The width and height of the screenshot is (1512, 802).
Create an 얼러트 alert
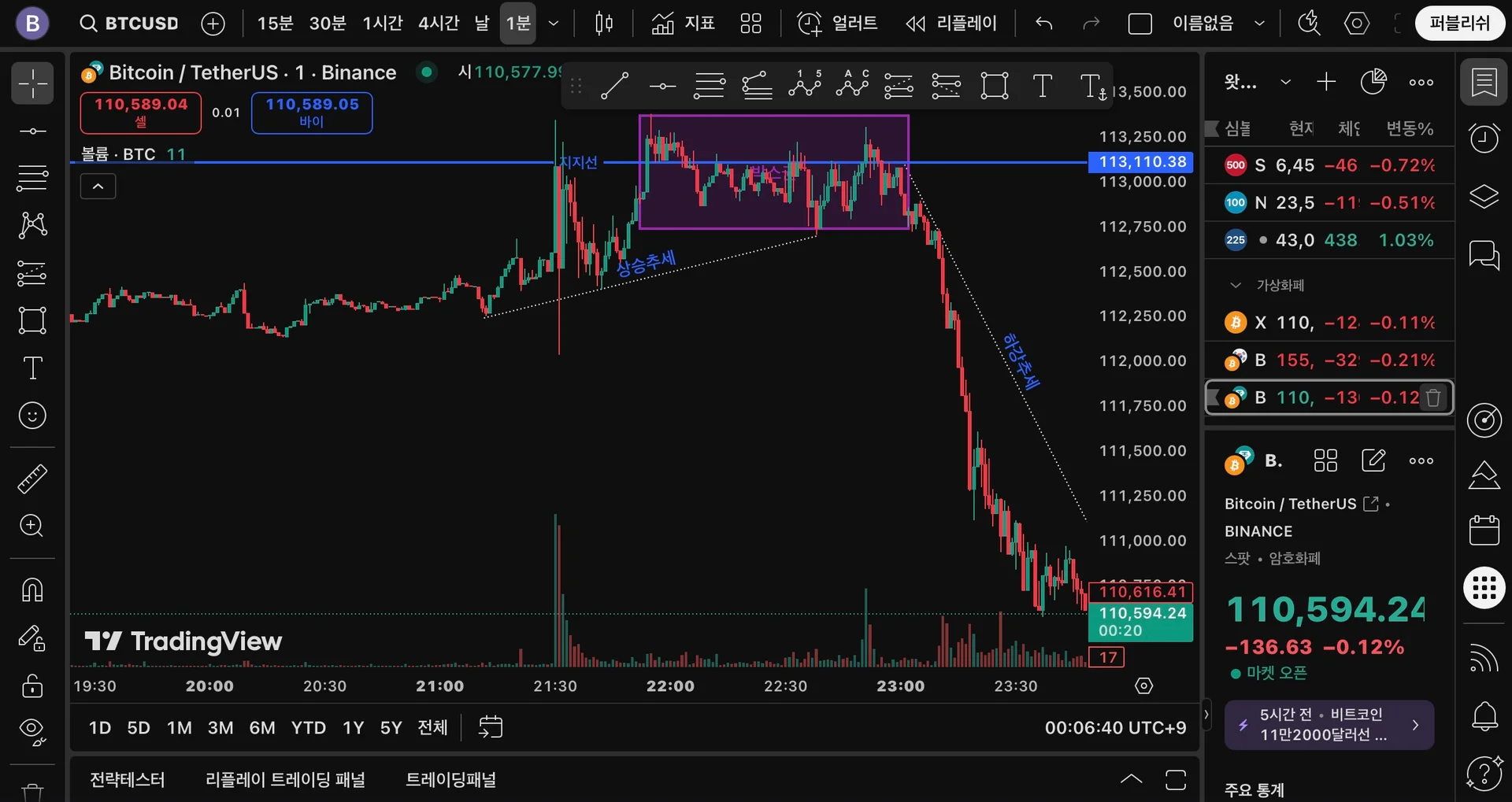[836, 24]
